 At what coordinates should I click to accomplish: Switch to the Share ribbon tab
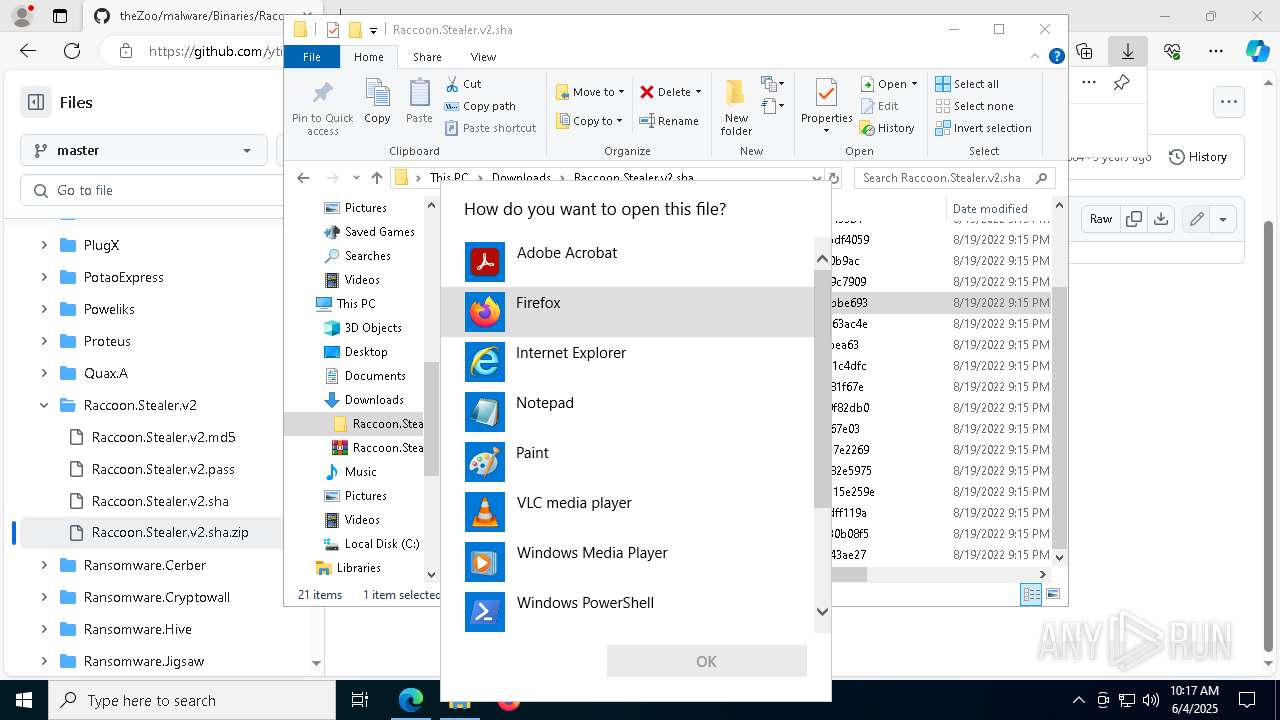coord(427,57)
